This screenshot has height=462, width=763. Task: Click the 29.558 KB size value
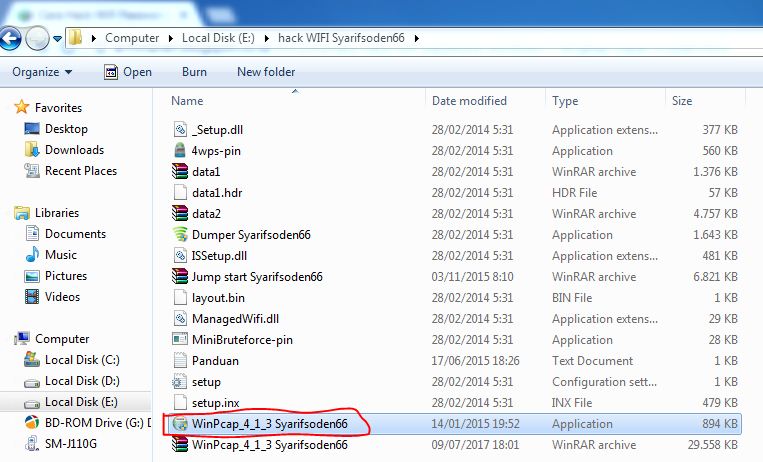(x=712, y=445)
